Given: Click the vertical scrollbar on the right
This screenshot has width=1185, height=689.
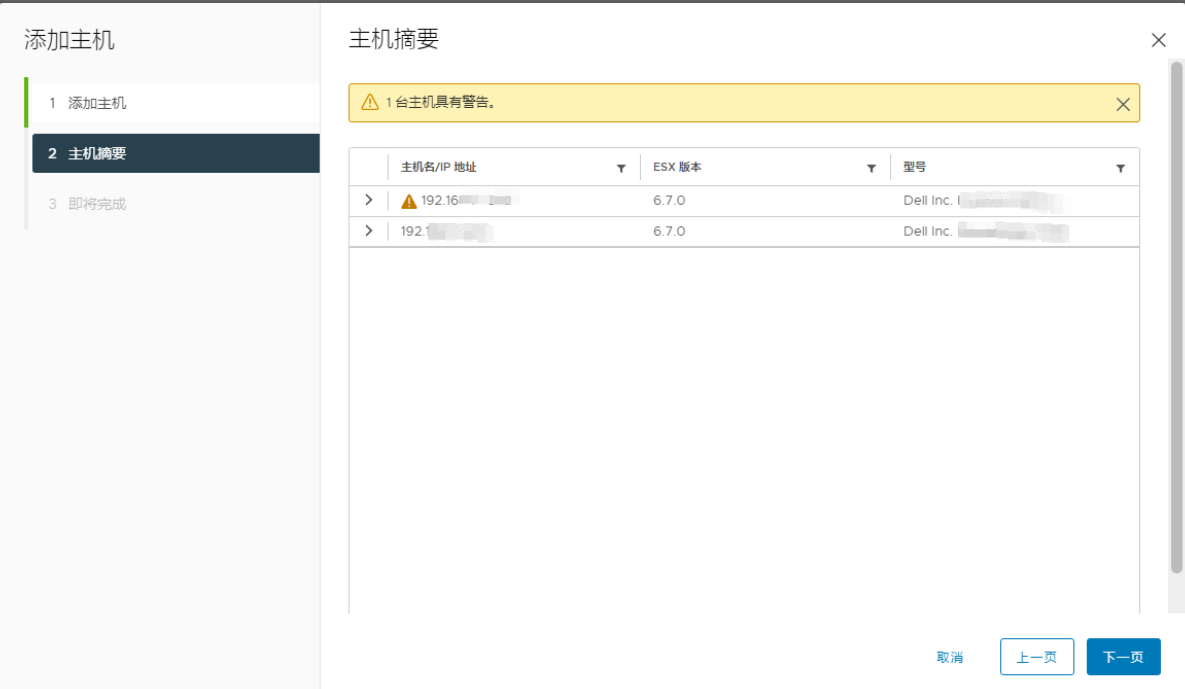Looking at the screenshot, I should pos(1176,317).
